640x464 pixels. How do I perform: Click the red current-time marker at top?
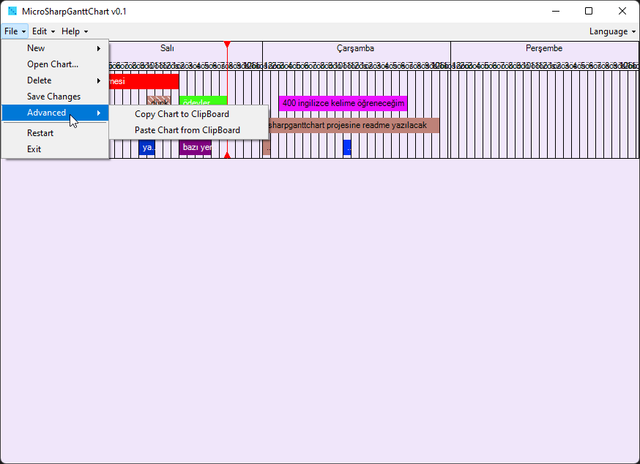tap(227, 46)
